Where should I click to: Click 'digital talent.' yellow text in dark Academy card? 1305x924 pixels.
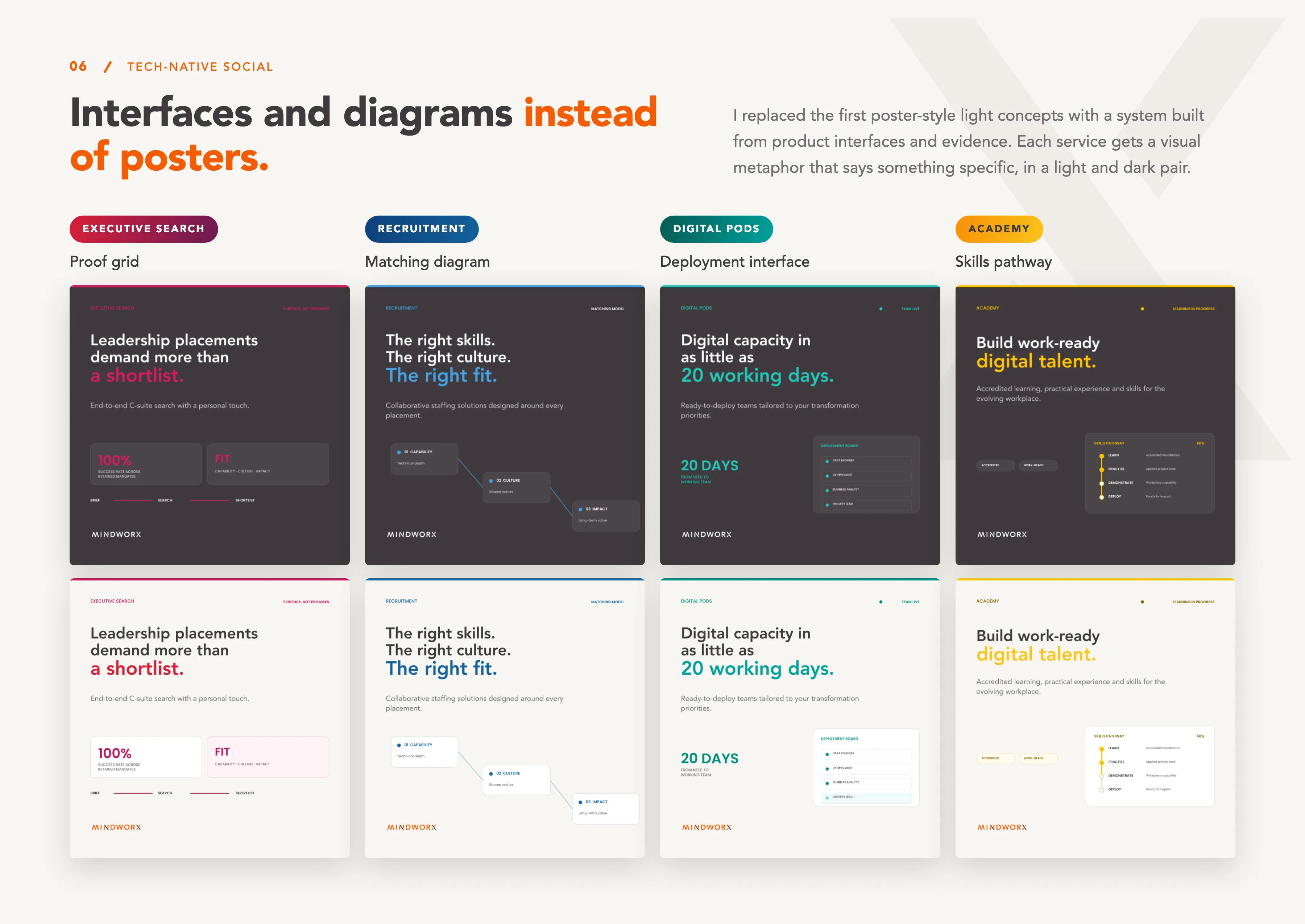1036,362
